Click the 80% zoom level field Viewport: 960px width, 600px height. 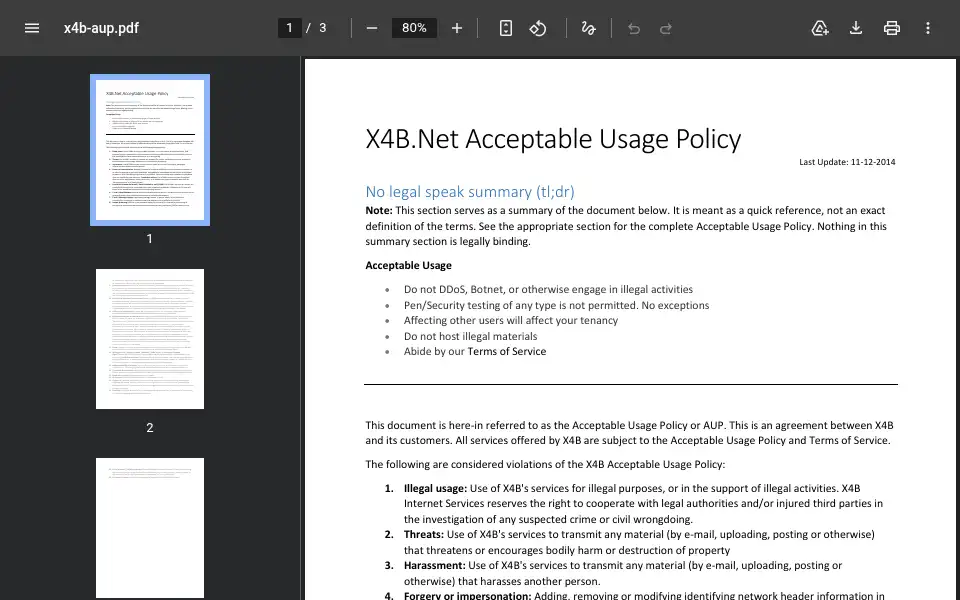pyautogui.click(x=414, y=28)
